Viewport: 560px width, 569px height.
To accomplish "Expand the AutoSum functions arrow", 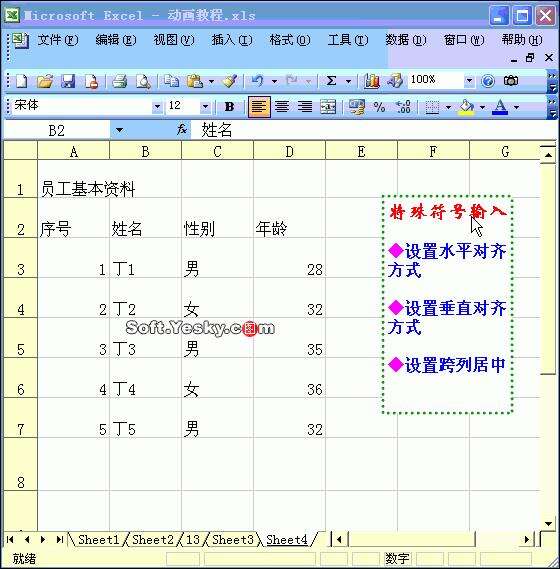I will pos(348,81).
